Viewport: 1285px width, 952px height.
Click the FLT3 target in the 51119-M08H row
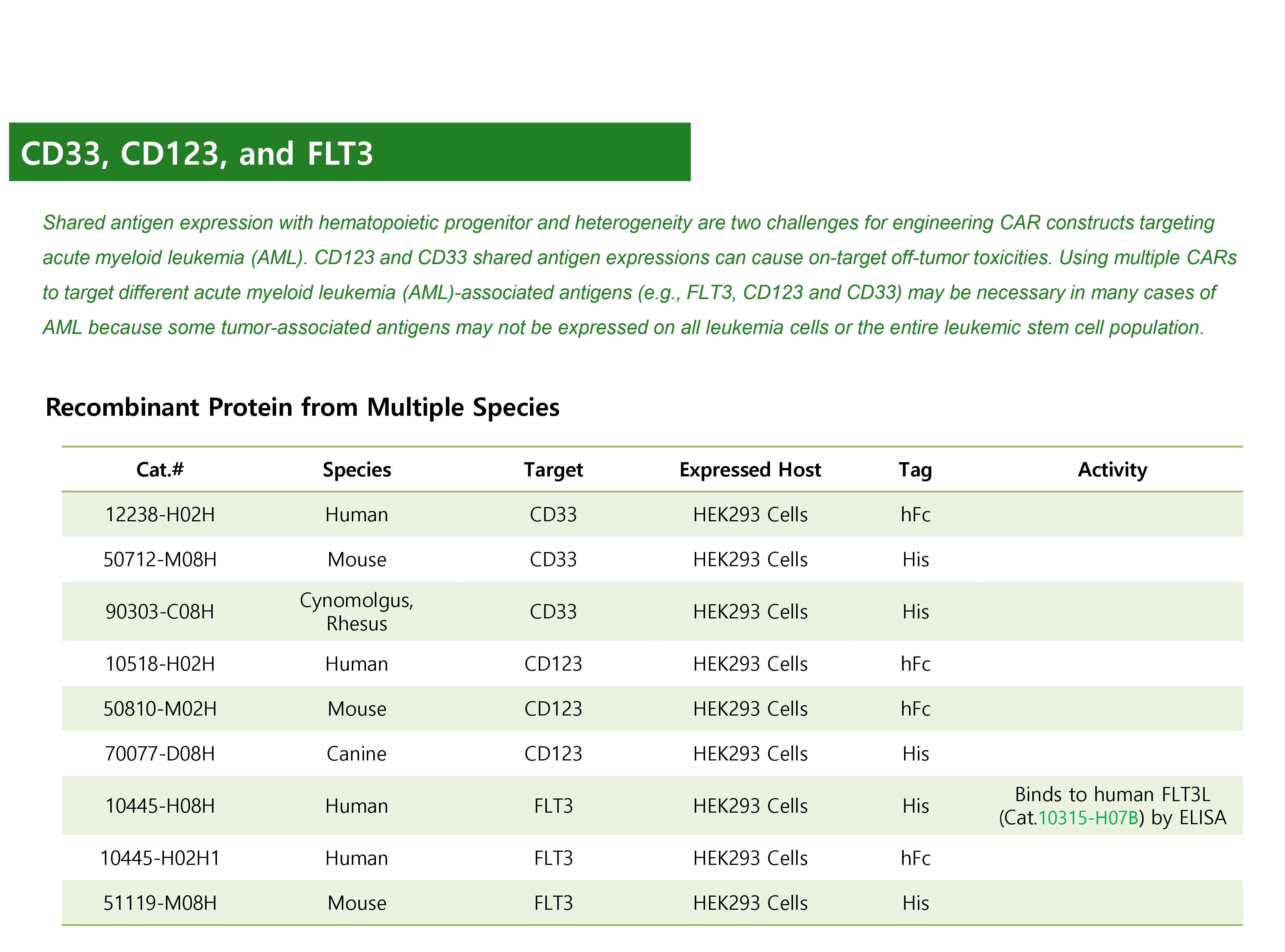(553, 903)
